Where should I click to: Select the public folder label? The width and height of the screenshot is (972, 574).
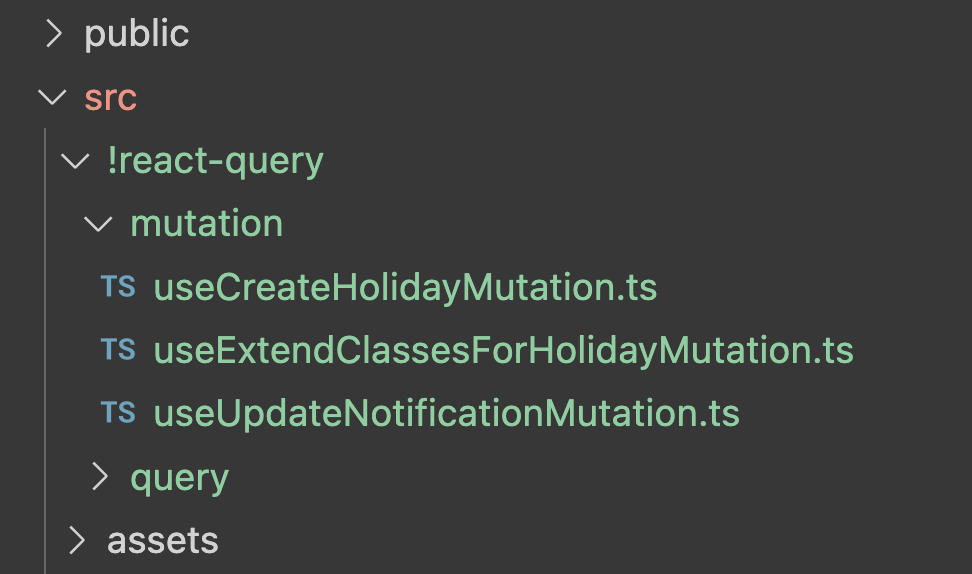[137, 34]
